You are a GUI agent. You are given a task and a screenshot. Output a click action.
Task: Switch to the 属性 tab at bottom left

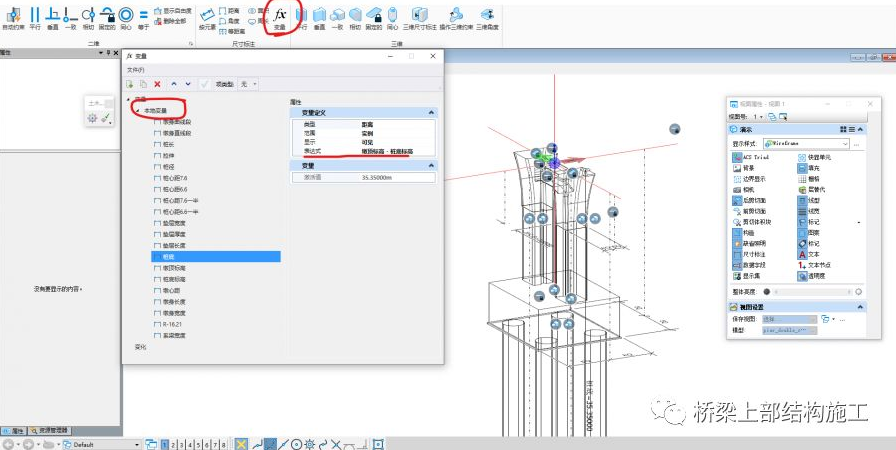point(13,431)
